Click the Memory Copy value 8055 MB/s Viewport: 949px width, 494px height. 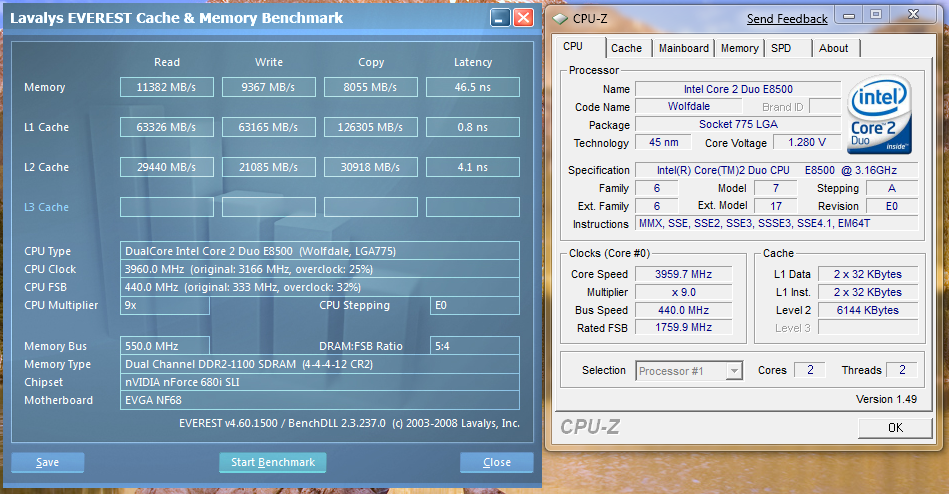pos(370,87)
